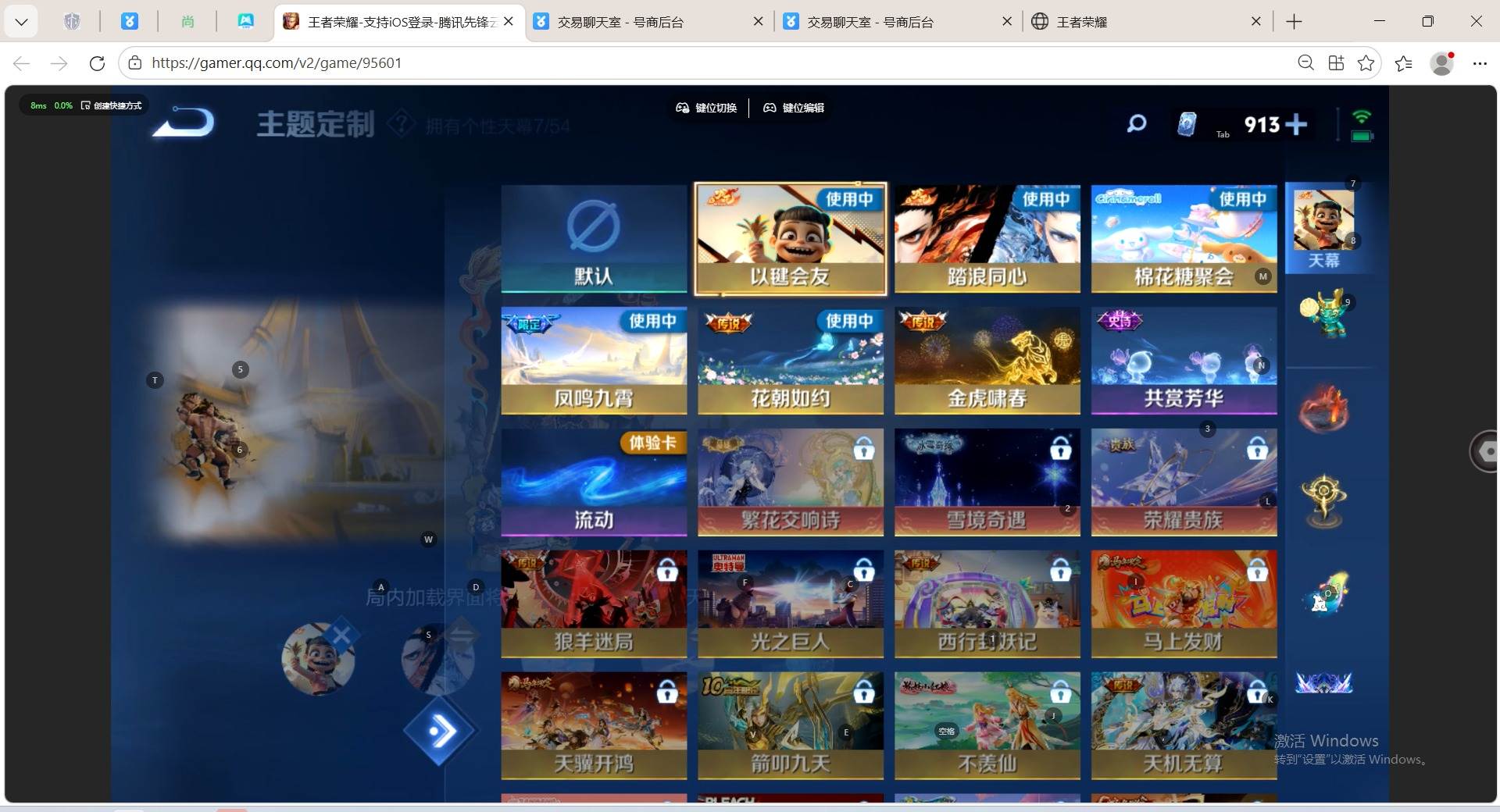This screenshot has height=812, width=1500.
Task: Open browser settings and more menu
Action: (x=1480, y=63)
